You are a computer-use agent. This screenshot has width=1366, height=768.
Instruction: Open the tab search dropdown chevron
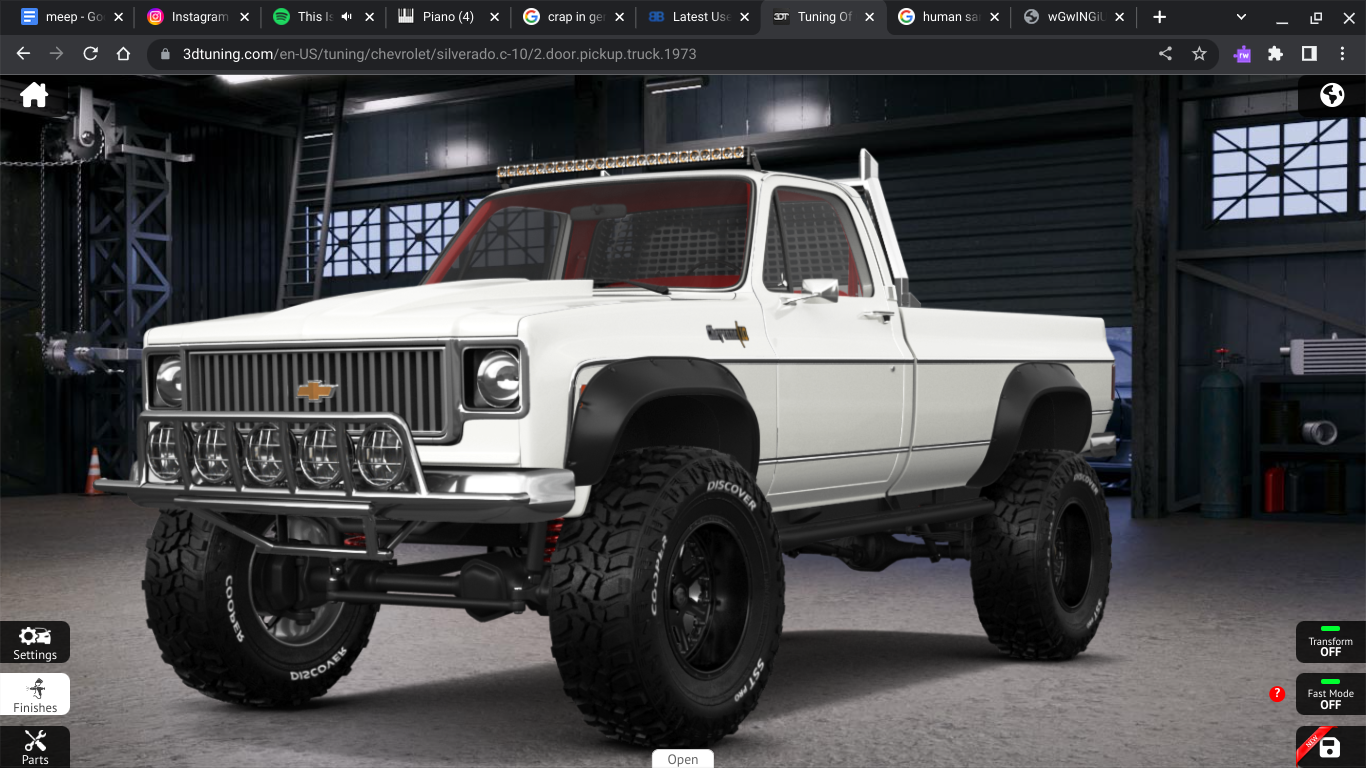pos(1241,17)
